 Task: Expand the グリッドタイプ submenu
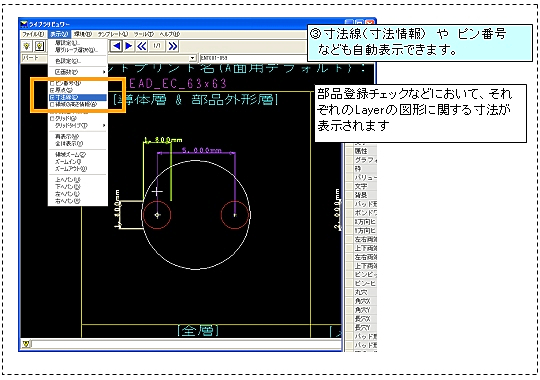[x=78, y=125]
